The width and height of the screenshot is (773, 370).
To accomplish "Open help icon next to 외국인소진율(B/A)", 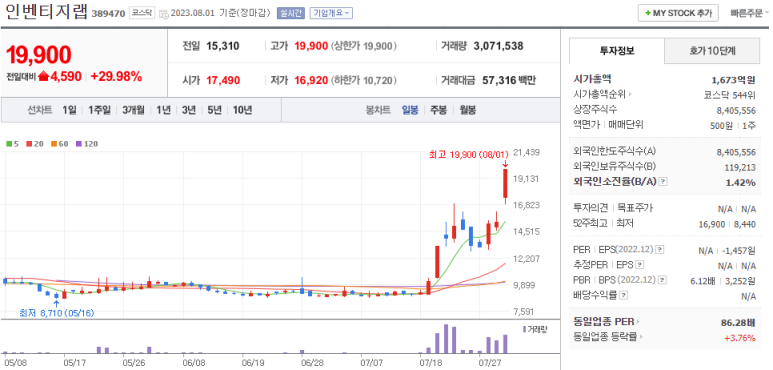I will 663,182.
